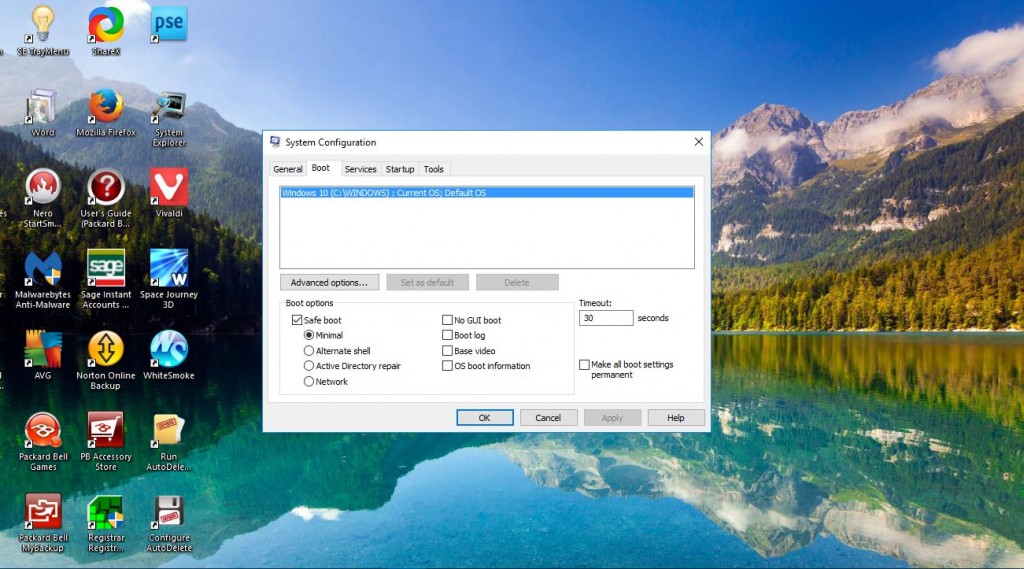This screenshot has height=569, width=1024.
Task: Launch Vivaldi browser from the desktop
Action: click(169, 193)
